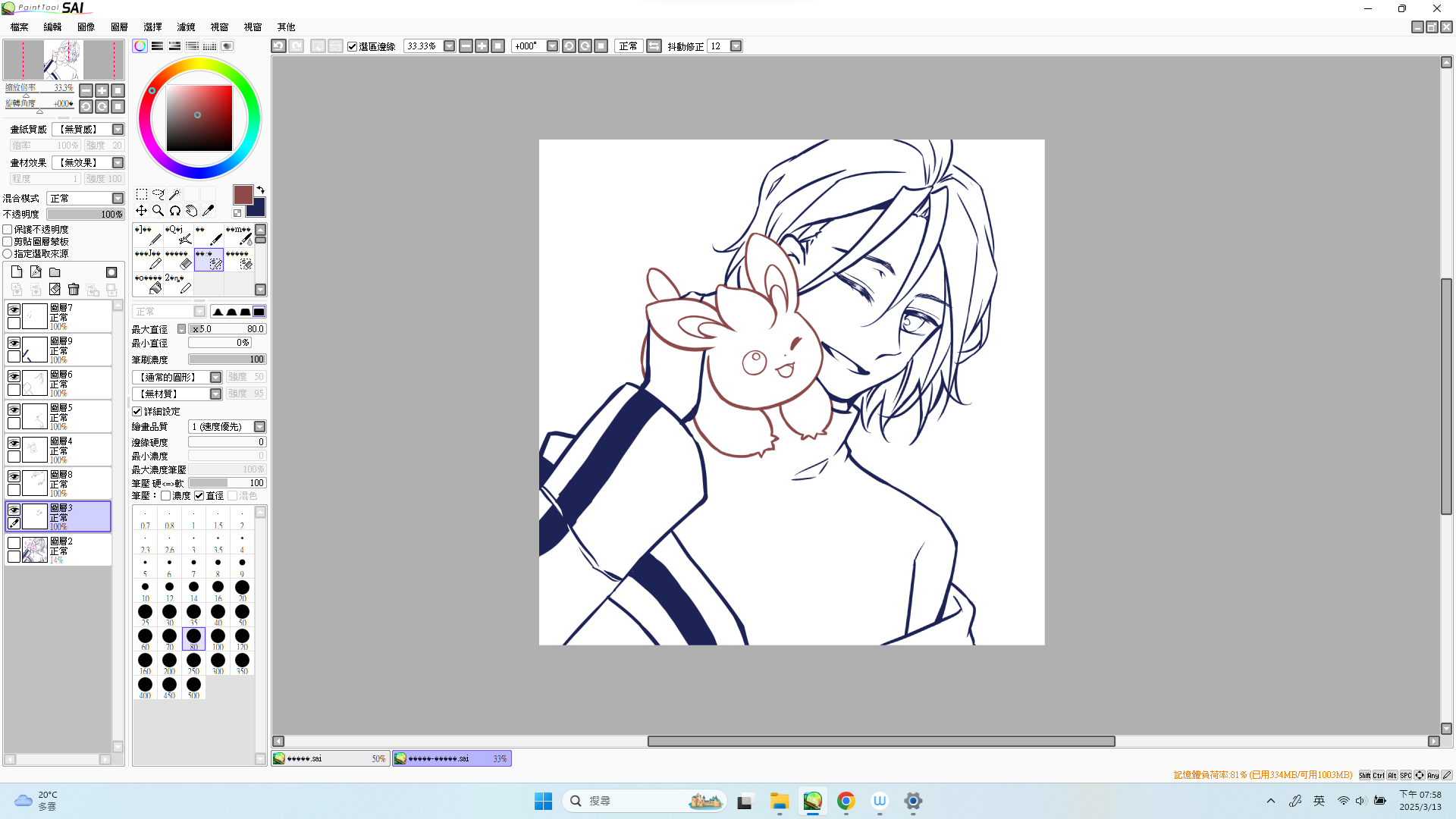Select the rotate canvas tool
This screenshot has height=819, width=1456.
(174, 211)
